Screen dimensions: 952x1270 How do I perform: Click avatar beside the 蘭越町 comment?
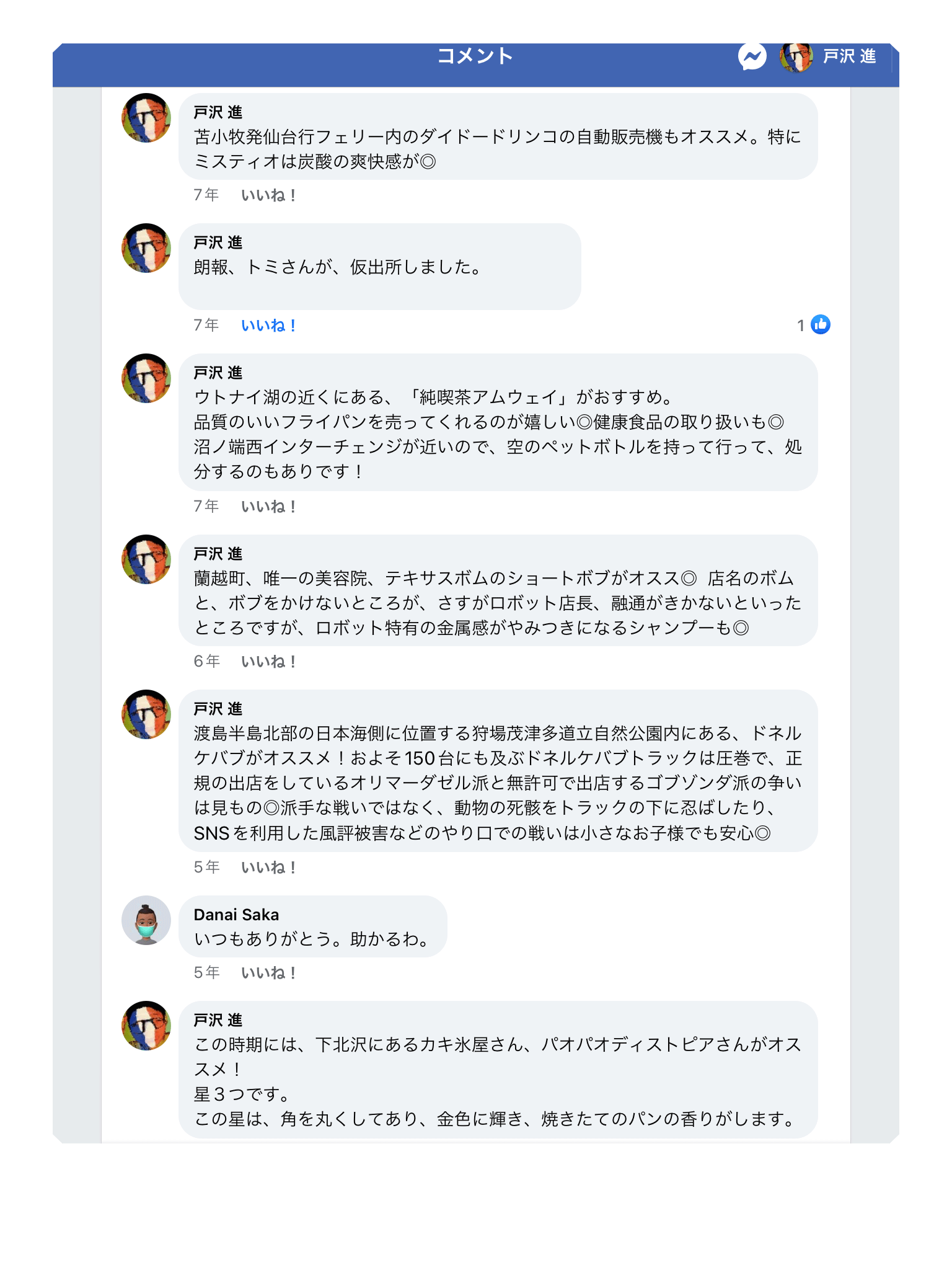tap(146, 559)
